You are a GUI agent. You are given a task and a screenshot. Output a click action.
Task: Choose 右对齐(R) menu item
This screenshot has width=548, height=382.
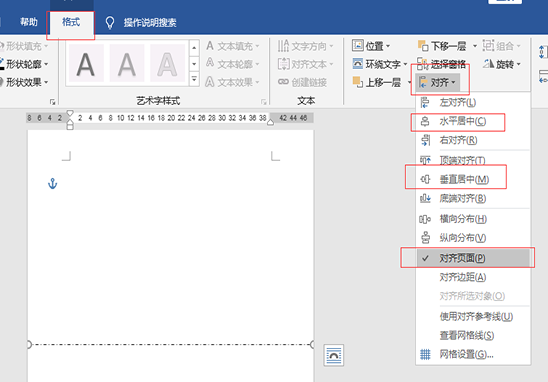click(473, 140)
